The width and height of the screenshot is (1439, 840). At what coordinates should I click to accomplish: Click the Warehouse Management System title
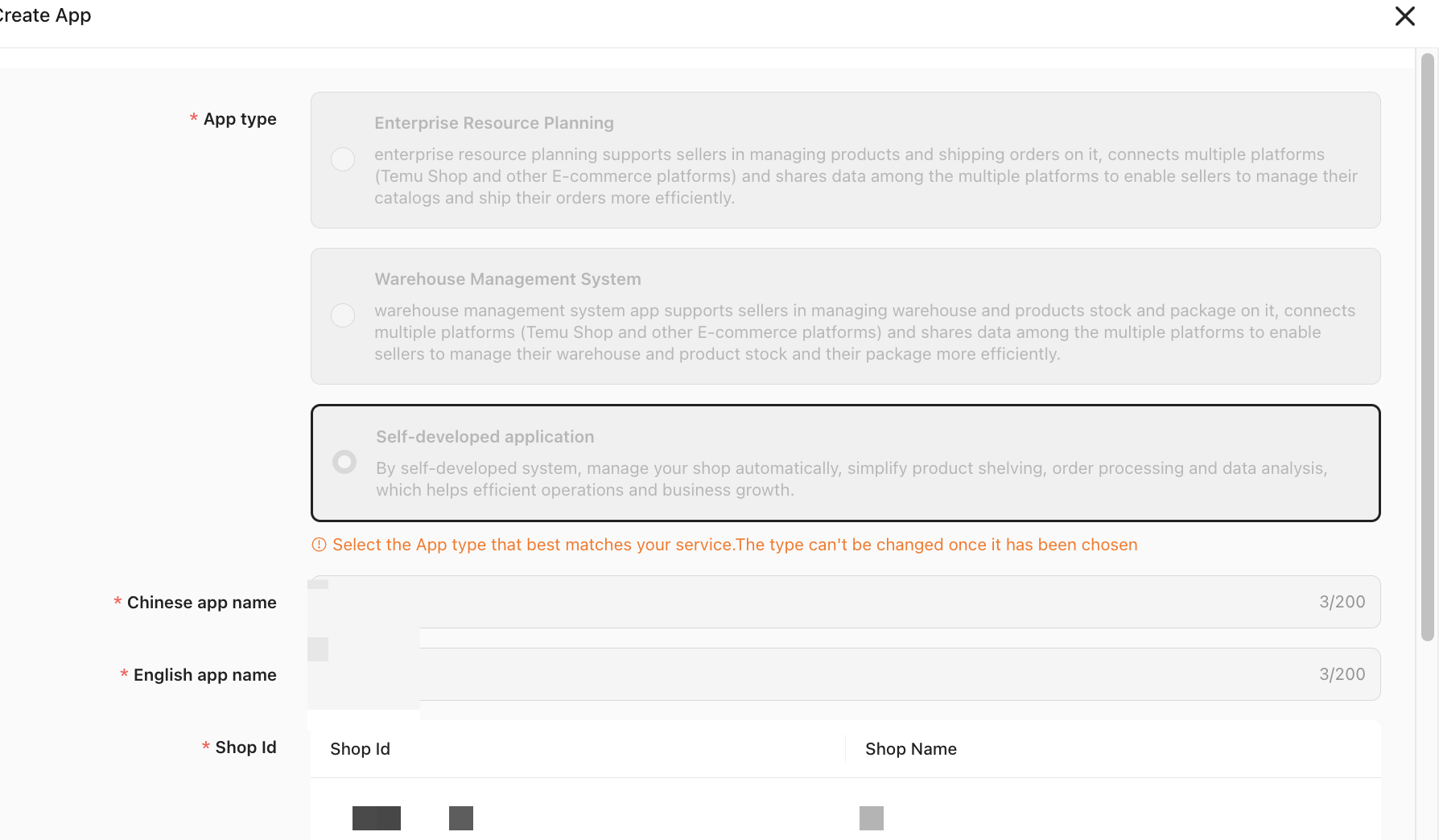[508, 279]
